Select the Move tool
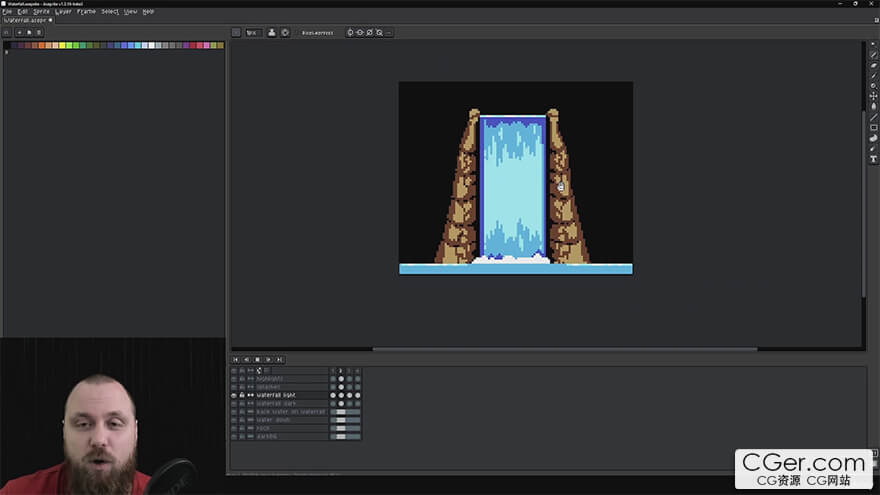 pyautogui.click(x=873, y=97)
